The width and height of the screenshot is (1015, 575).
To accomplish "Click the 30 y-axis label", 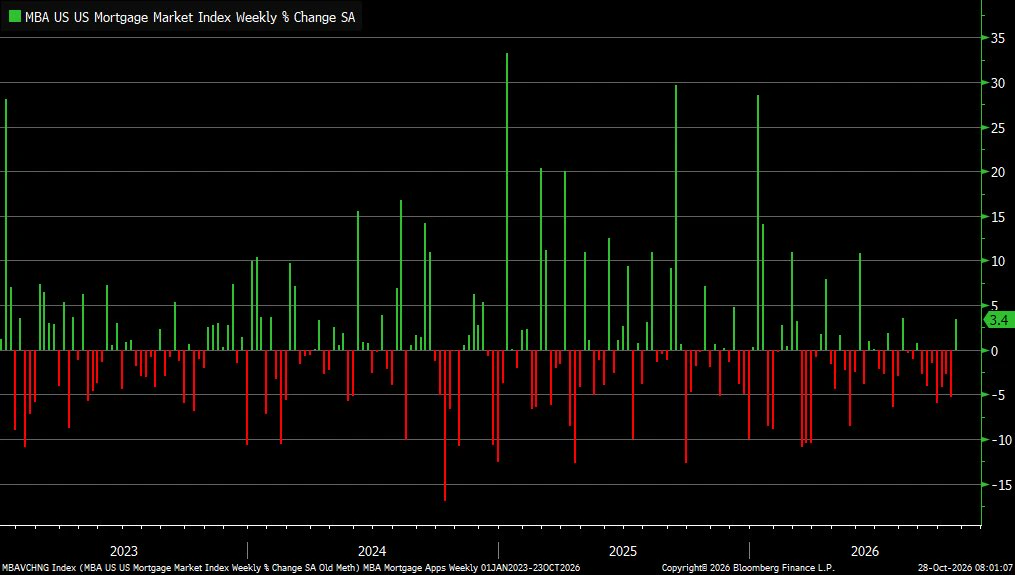I will tap(998, 83).
